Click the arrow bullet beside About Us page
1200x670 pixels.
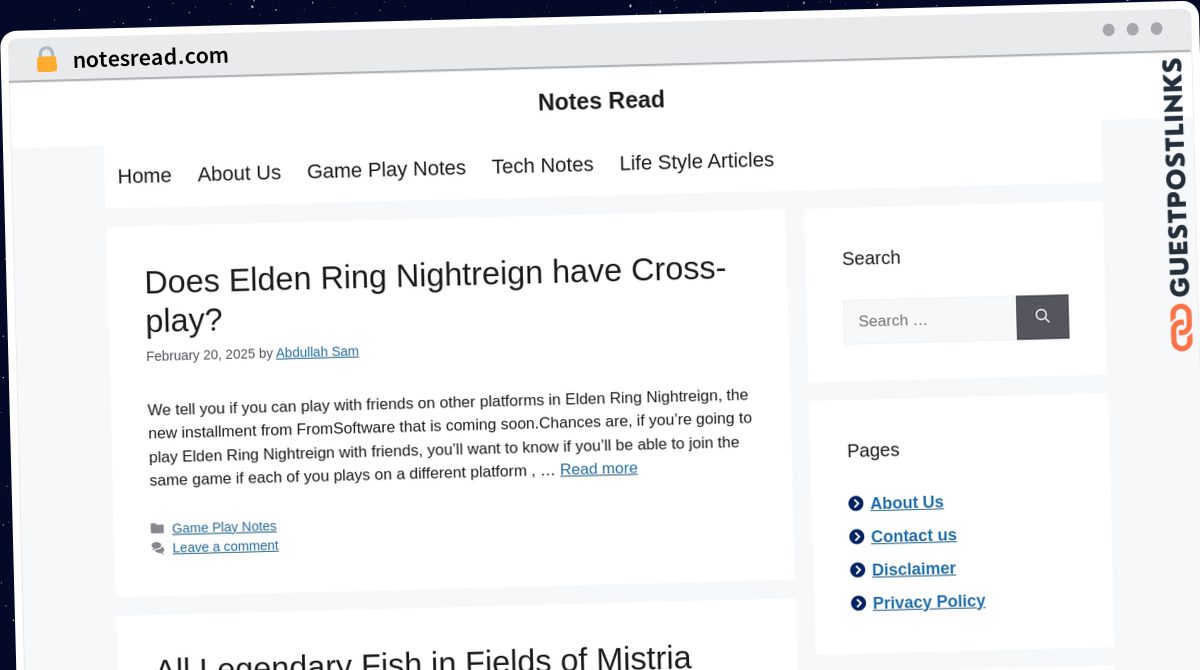click(x=856, y=504)
